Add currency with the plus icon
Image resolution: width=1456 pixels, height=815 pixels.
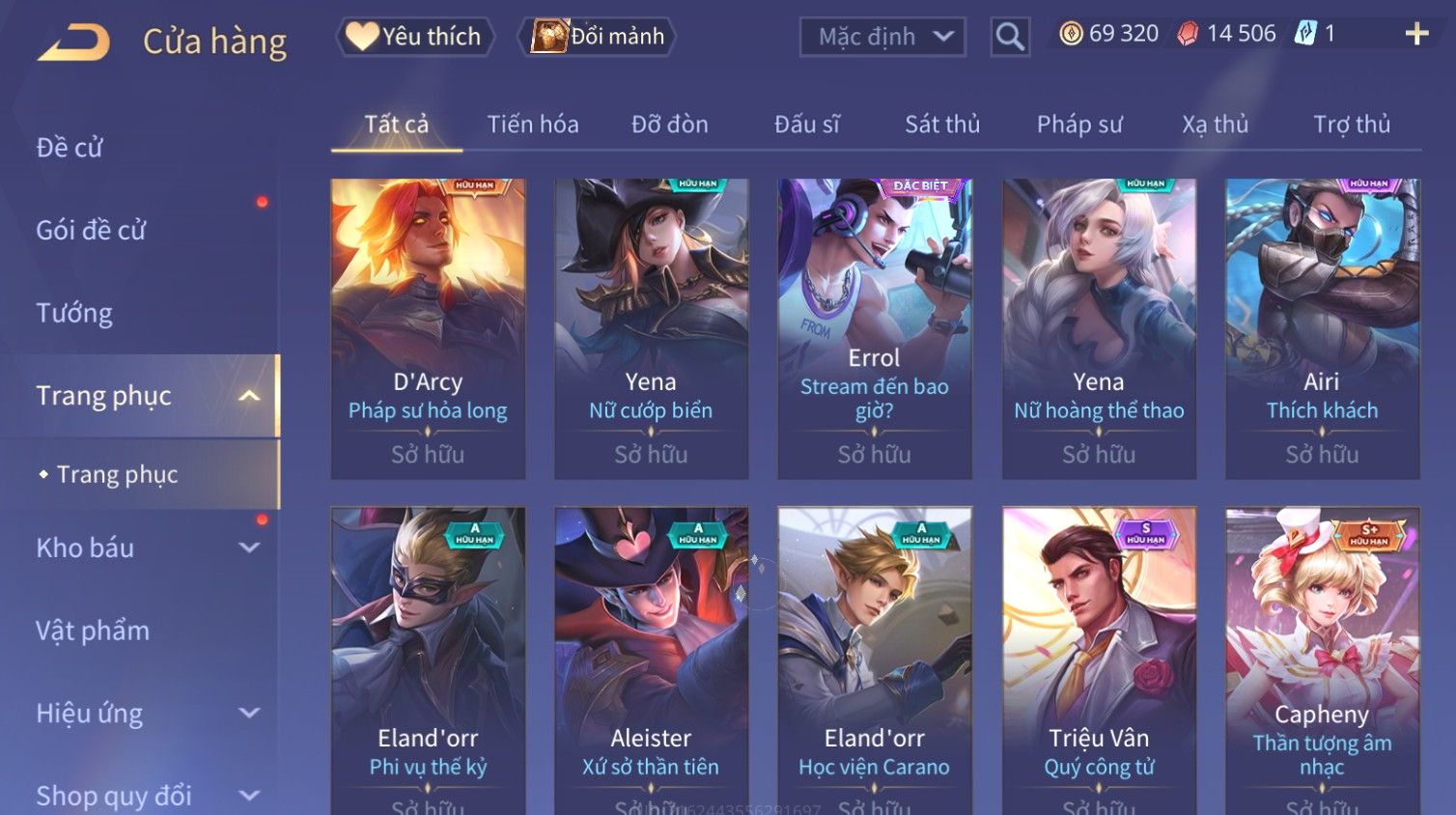pyautogui.click(x=1416, y=35)
